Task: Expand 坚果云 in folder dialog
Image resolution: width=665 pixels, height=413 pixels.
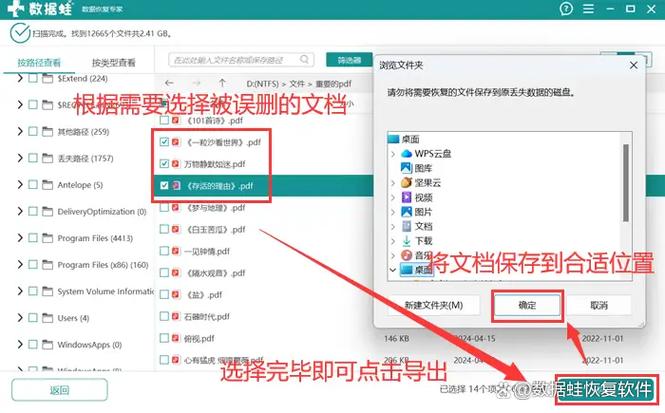Action: tap(393, 183)
